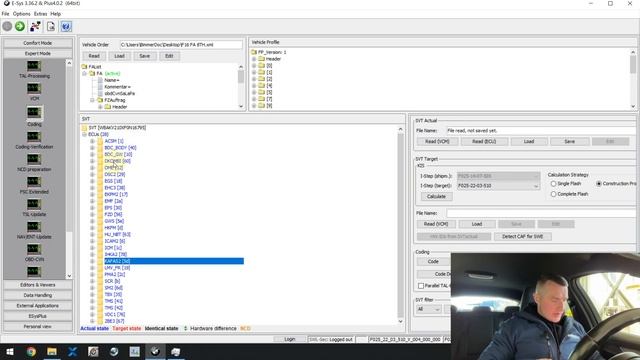This screenshot has height=360, width=640.
Task: Click Save in SVT Actual
Action: [569, 142]
